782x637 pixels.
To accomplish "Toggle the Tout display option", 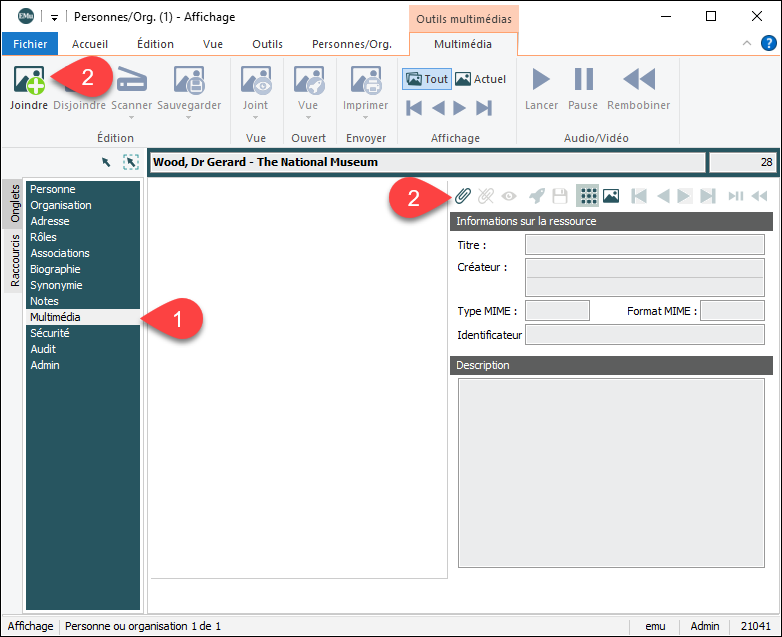I will tap(427, 79).
